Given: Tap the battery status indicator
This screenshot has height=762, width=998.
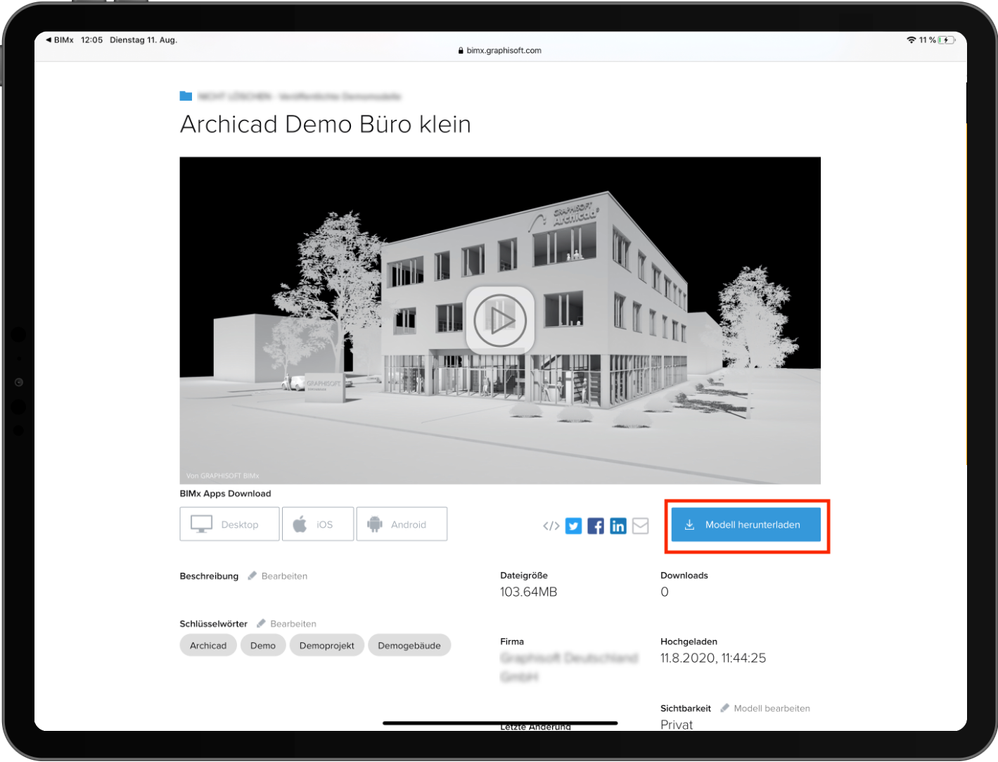Looking at the screenshot, I should [x=947, y=39].
